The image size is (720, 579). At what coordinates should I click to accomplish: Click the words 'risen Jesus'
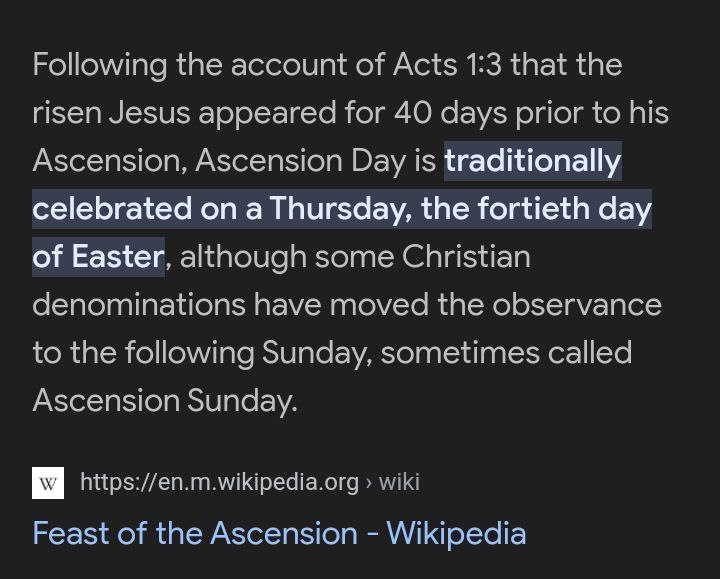click(x=111, y=112)
